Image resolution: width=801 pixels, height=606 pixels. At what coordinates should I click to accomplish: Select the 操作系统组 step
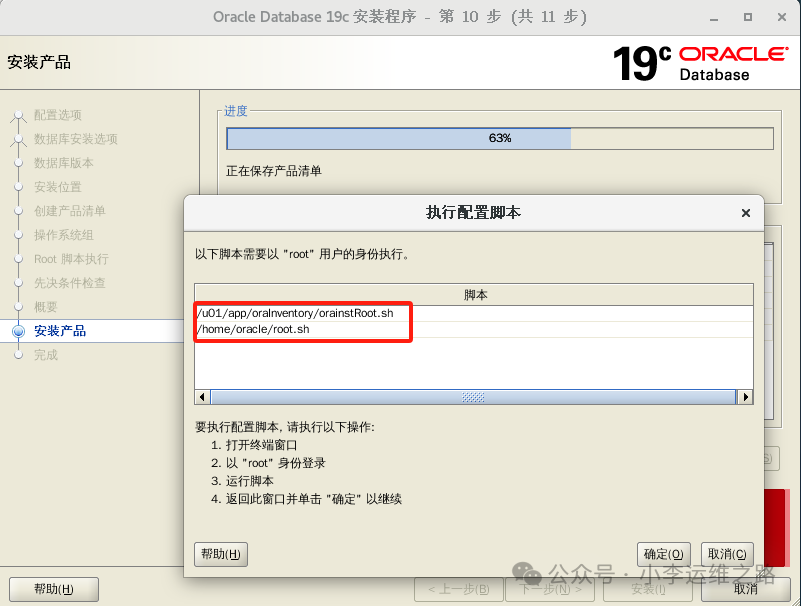tap(64, 235)
